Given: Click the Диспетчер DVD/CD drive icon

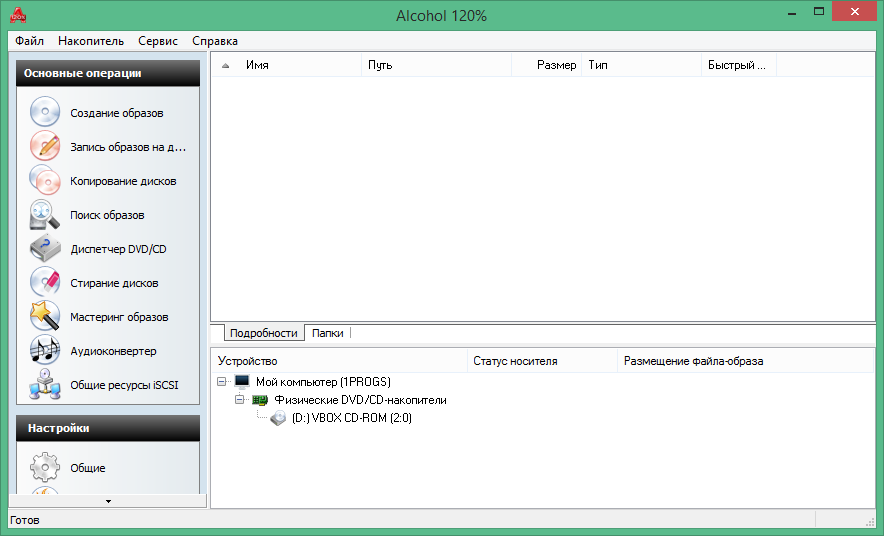Looking at the screenshot, I should coord(45,249).
